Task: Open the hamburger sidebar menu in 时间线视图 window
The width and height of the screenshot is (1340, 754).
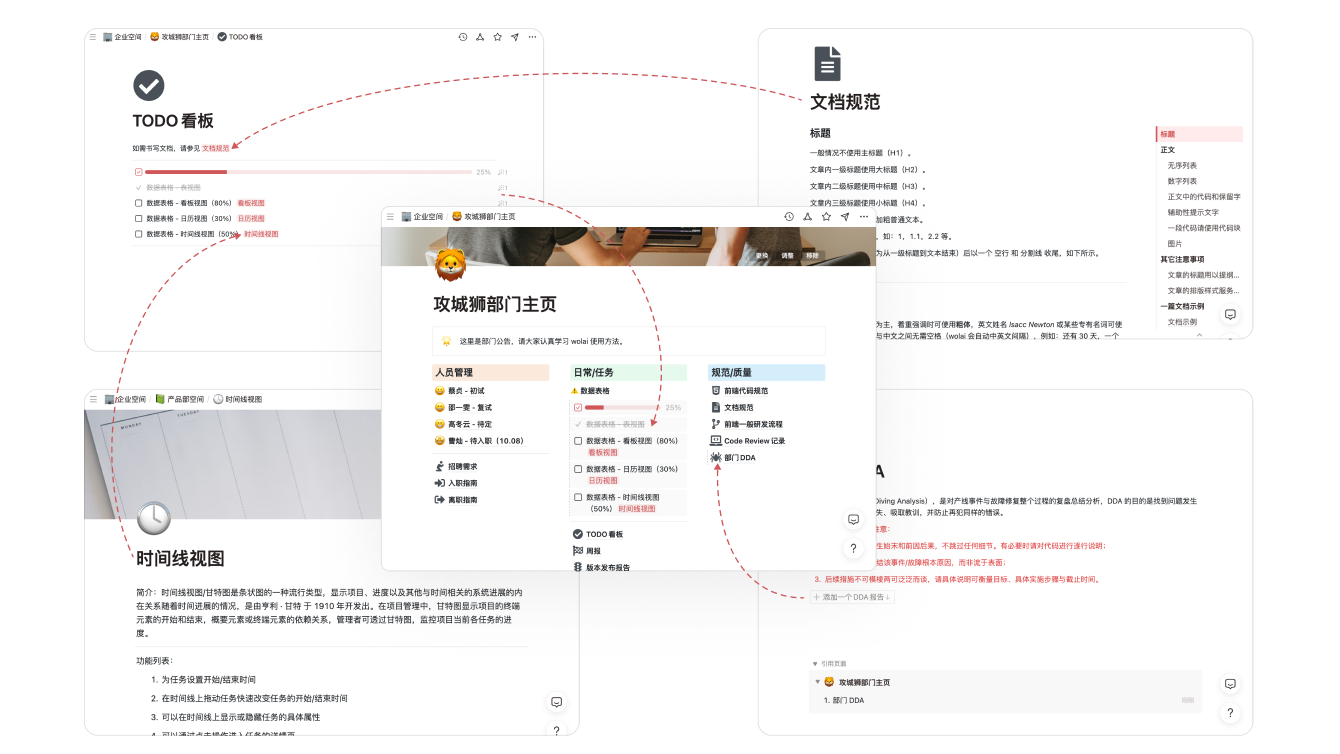Action: pos(93,399)
